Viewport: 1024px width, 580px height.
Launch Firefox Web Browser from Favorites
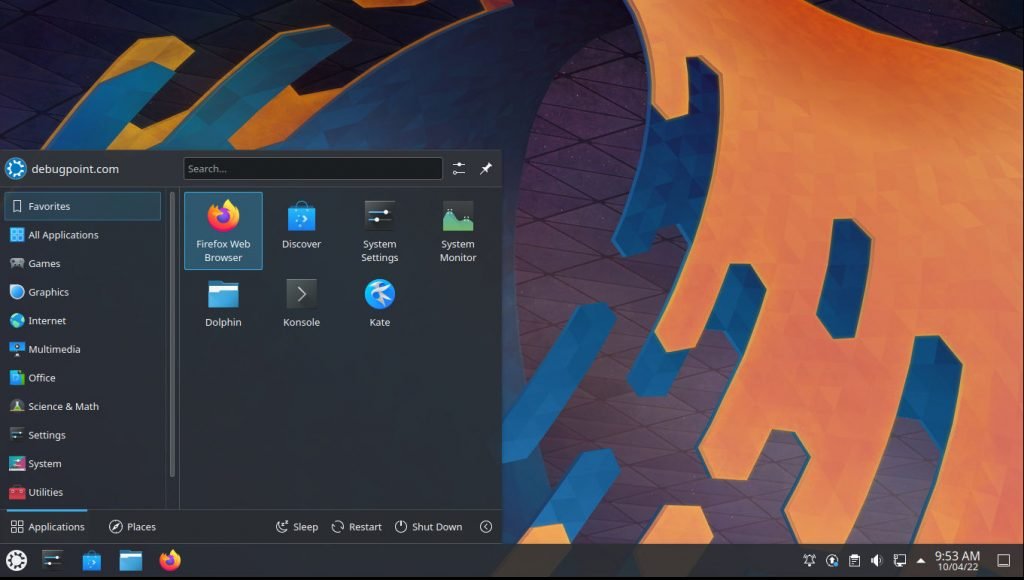click(222, 230)
